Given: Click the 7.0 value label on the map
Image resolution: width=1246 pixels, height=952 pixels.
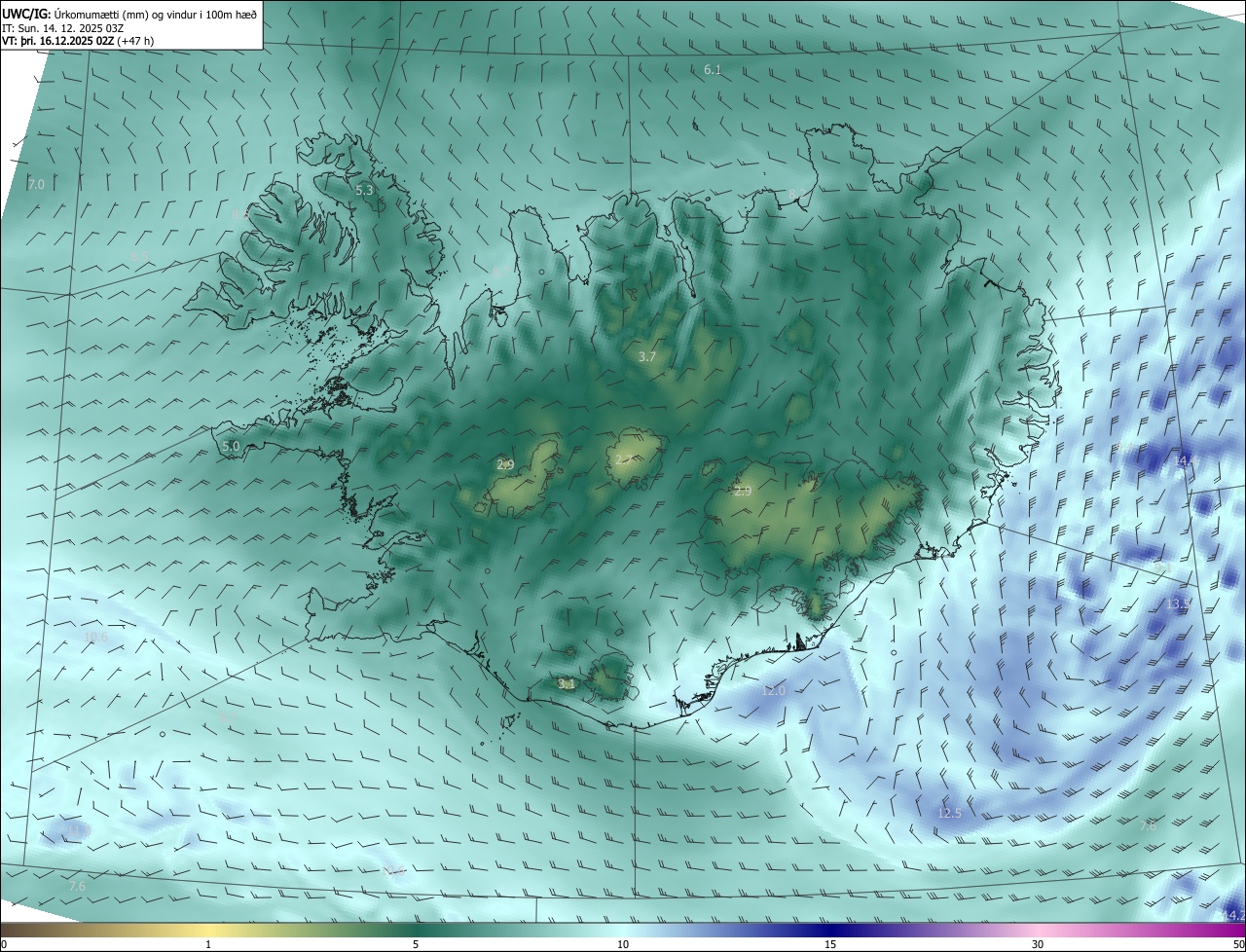Looking at the screenshot, I should [36, 184].
